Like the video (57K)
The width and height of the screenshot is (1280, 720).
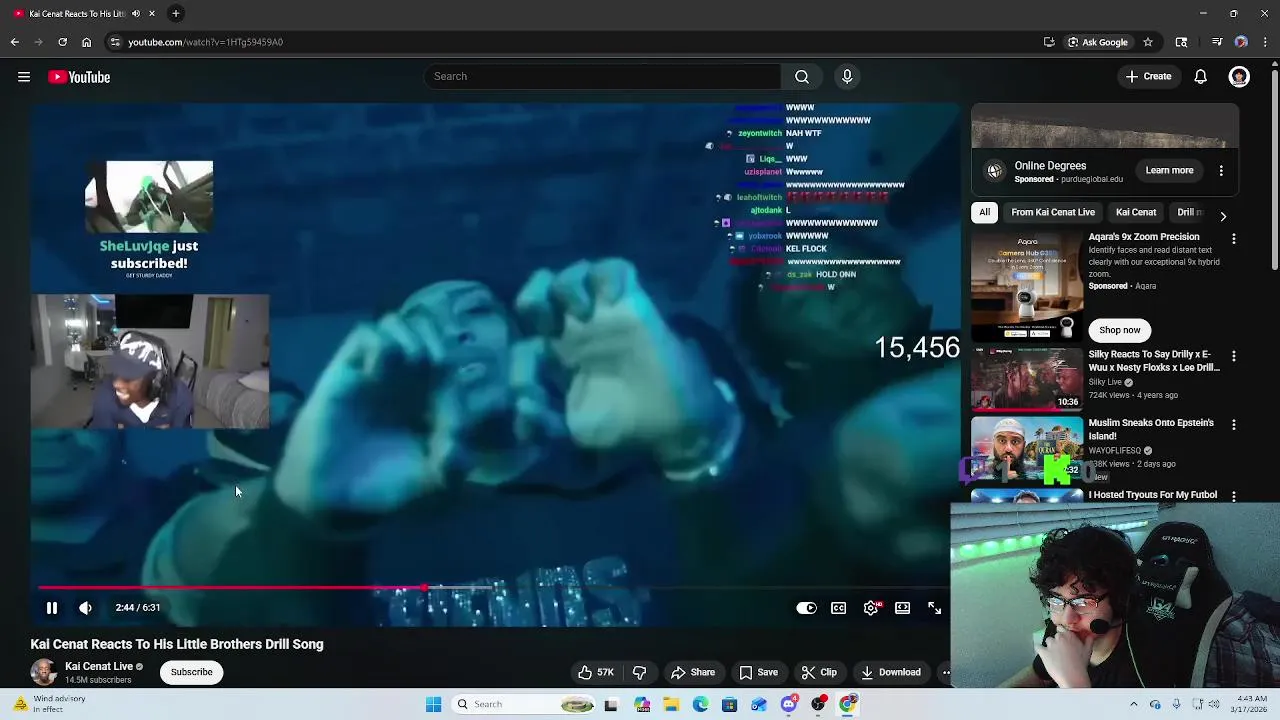[596, 672]
